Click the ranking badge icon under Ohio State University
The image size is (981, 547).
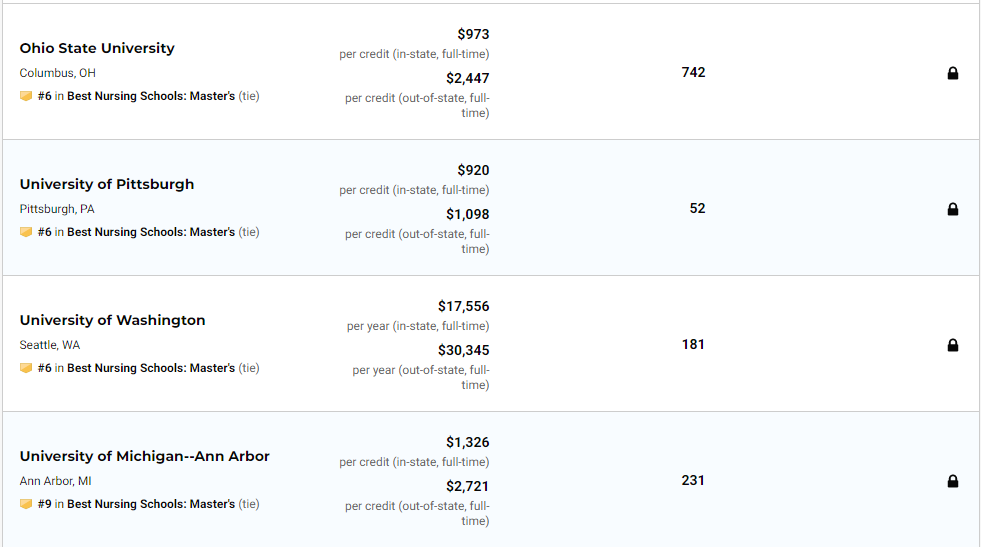(x=26, y=96)
